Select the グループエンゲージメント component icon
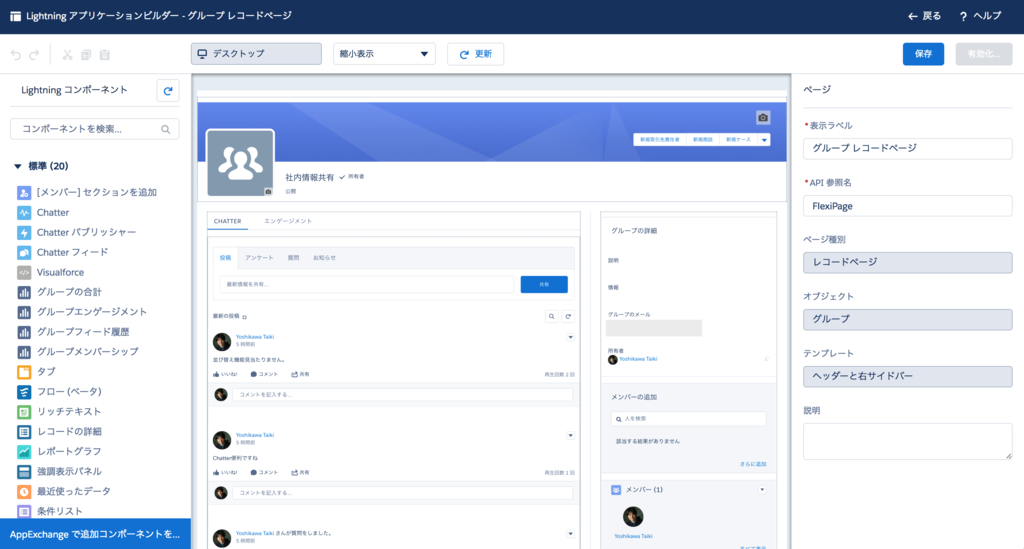 pos(24,312)
